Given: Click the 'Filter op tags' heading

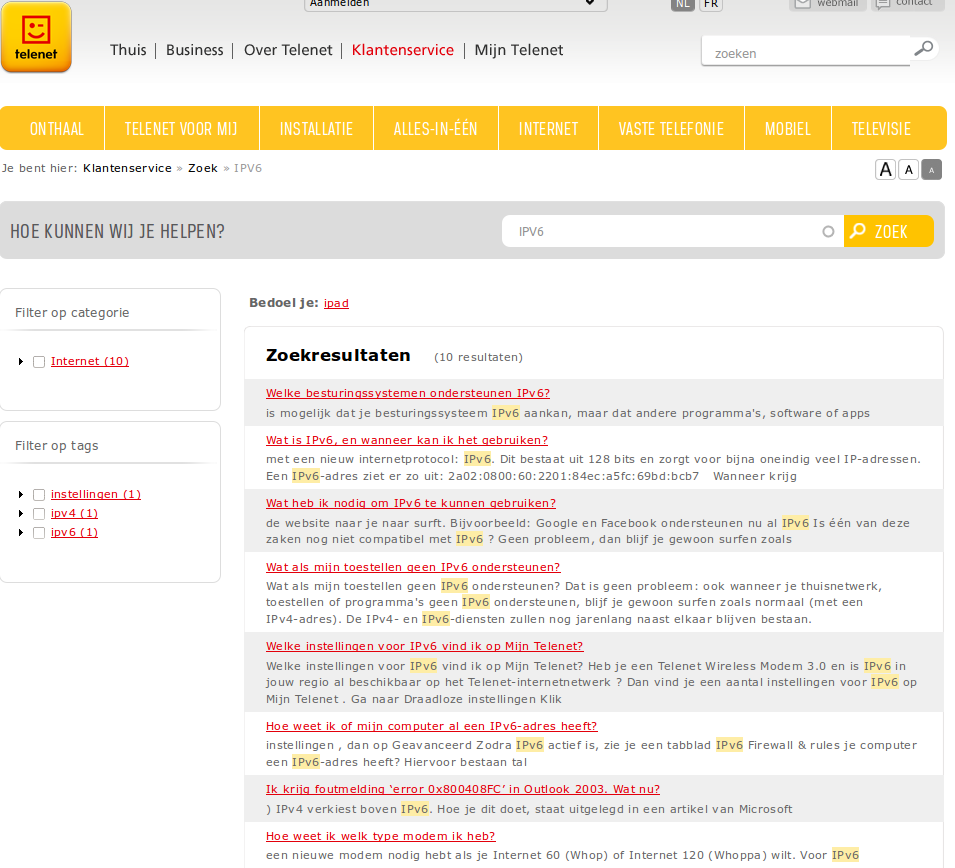Looking at the screenshot, I should click(57, 445).
